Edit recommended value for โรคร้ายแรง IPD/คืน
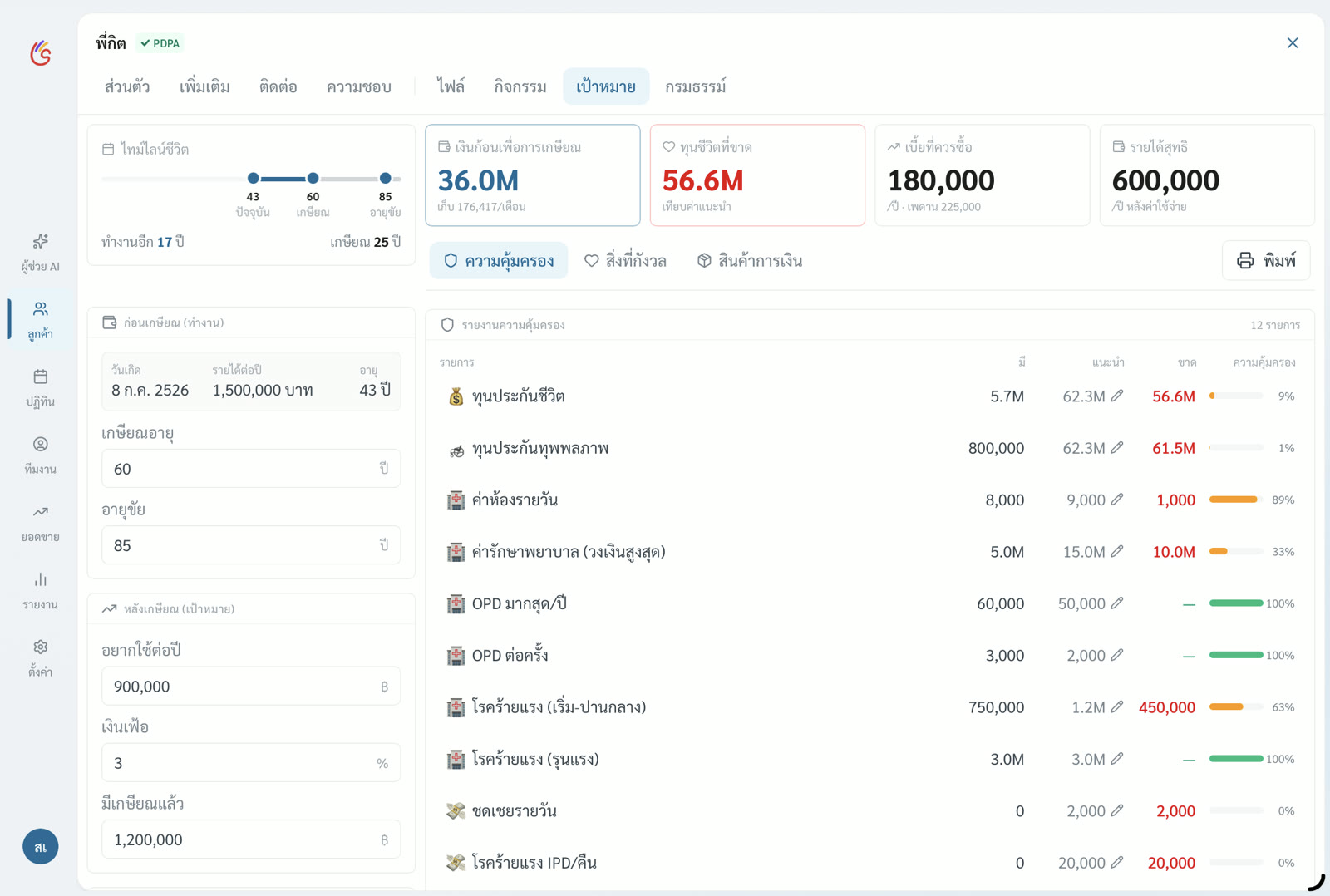 [1117, 862]
